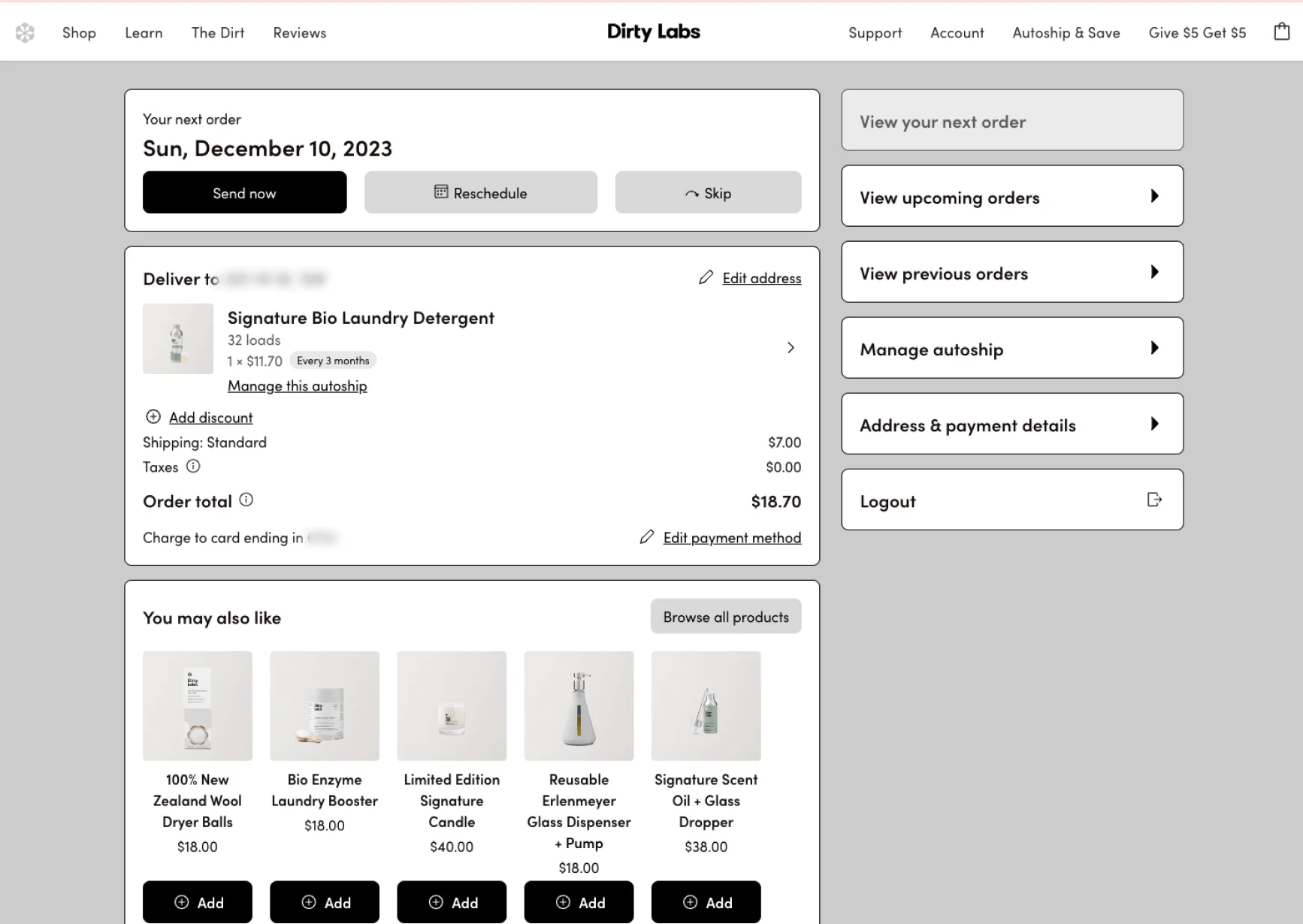Click the pencil icon beside Edit payment method
This screenshot has width=1303, height=924.
pos(647,536)
